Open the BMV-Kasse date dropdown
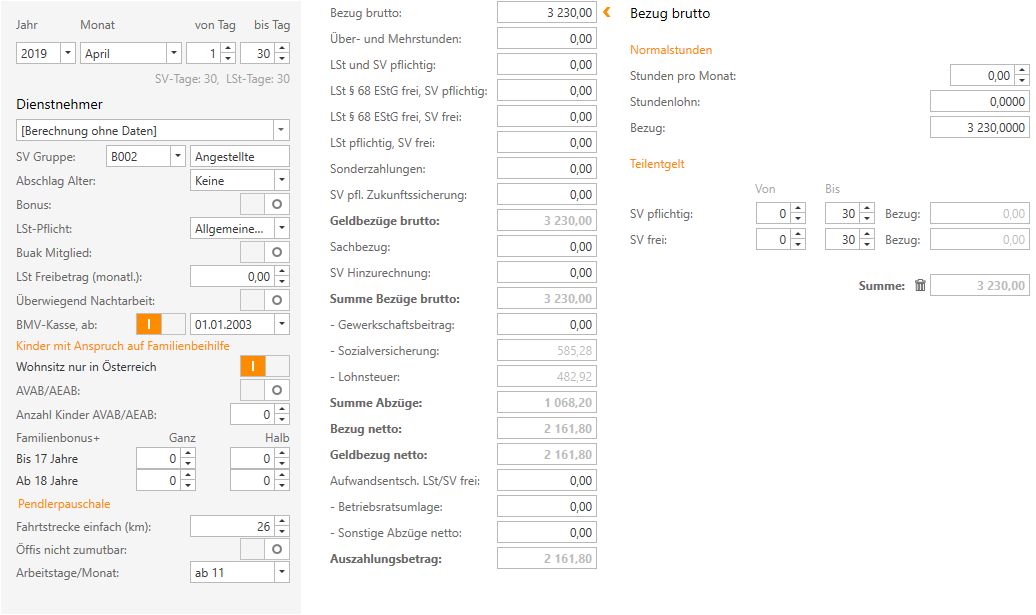The width and height of the screenshot is (1036, 615). pyautogui.click(x=282, y=324)
